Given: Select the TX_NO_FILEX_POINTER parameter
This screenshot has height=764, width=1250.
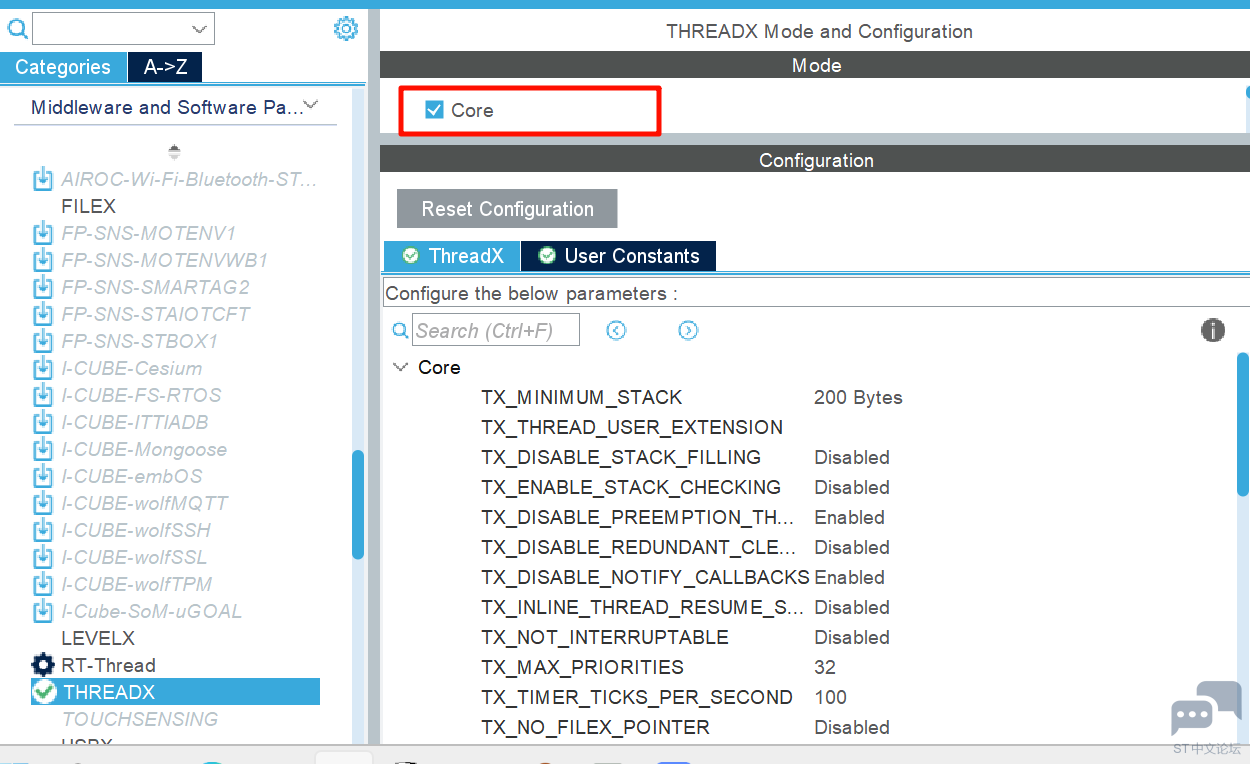Looking at the screenshot, I should [596, 727].
